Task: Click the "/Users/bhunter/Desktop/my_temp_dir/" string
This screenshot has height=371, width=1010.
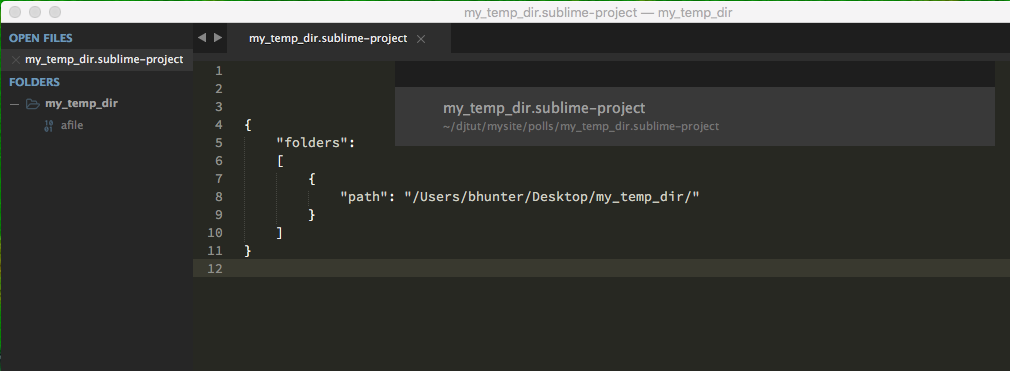Action: tap(552, 196)
